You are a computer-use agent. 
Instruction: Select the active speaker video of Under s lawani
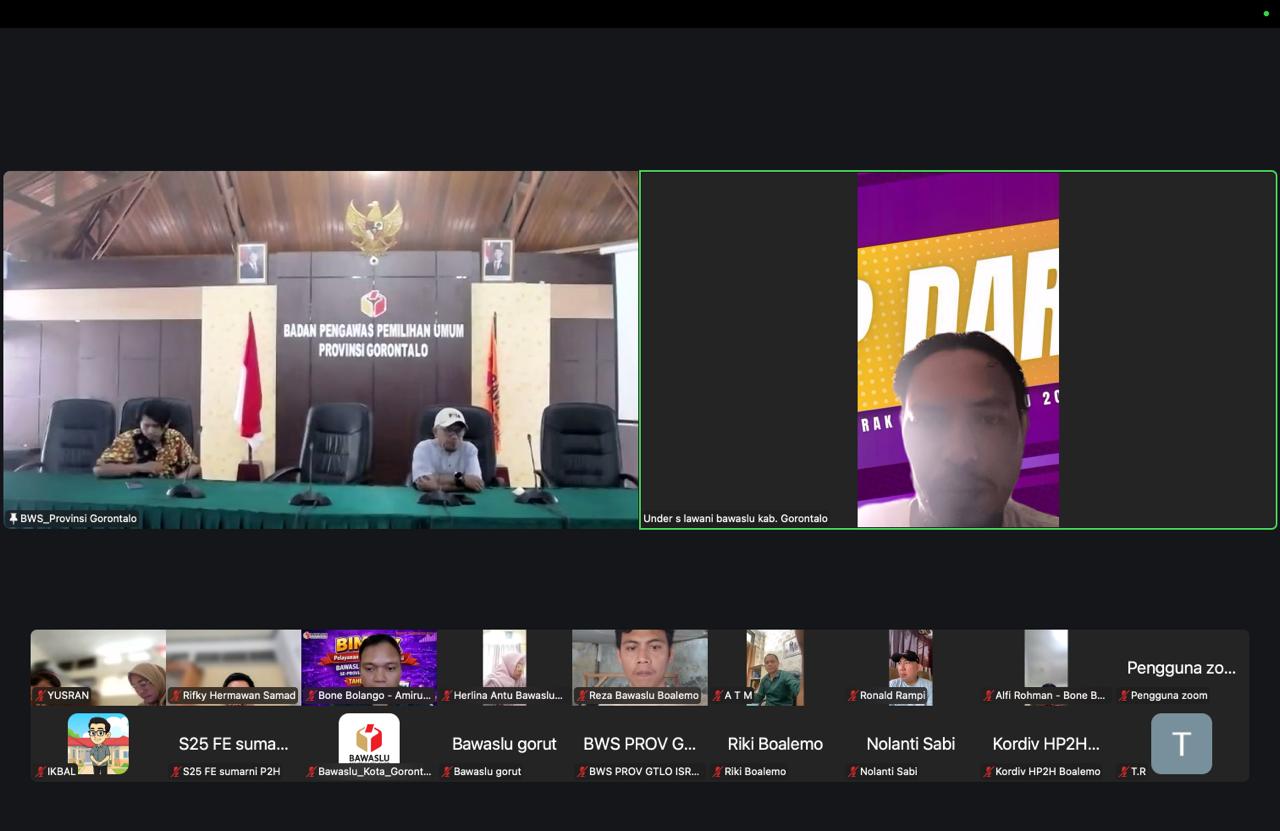[958, 349]
